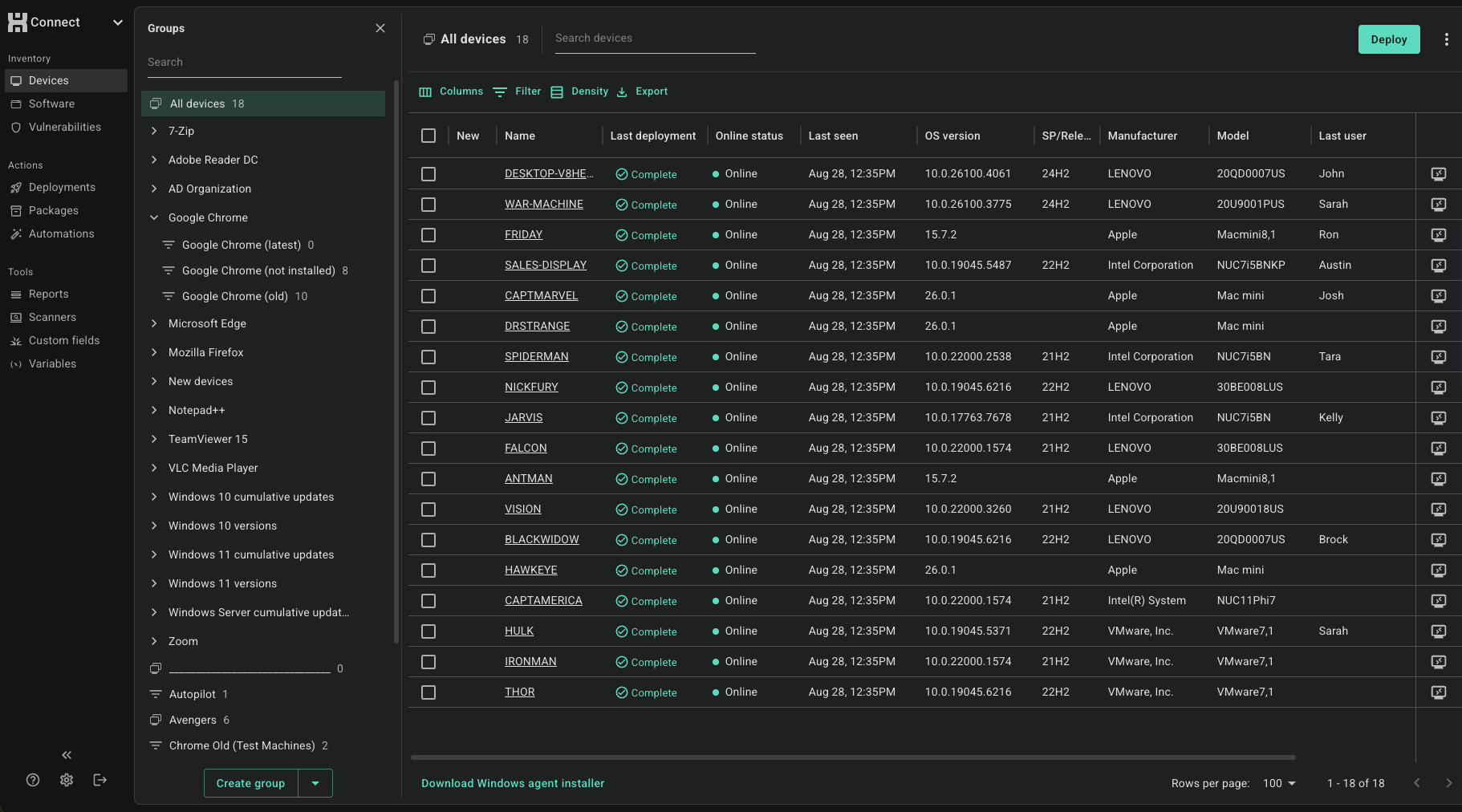Tick the checkbox for HULK device
The width and height of the screenshot is (1462, 812).
click(428, 631)
